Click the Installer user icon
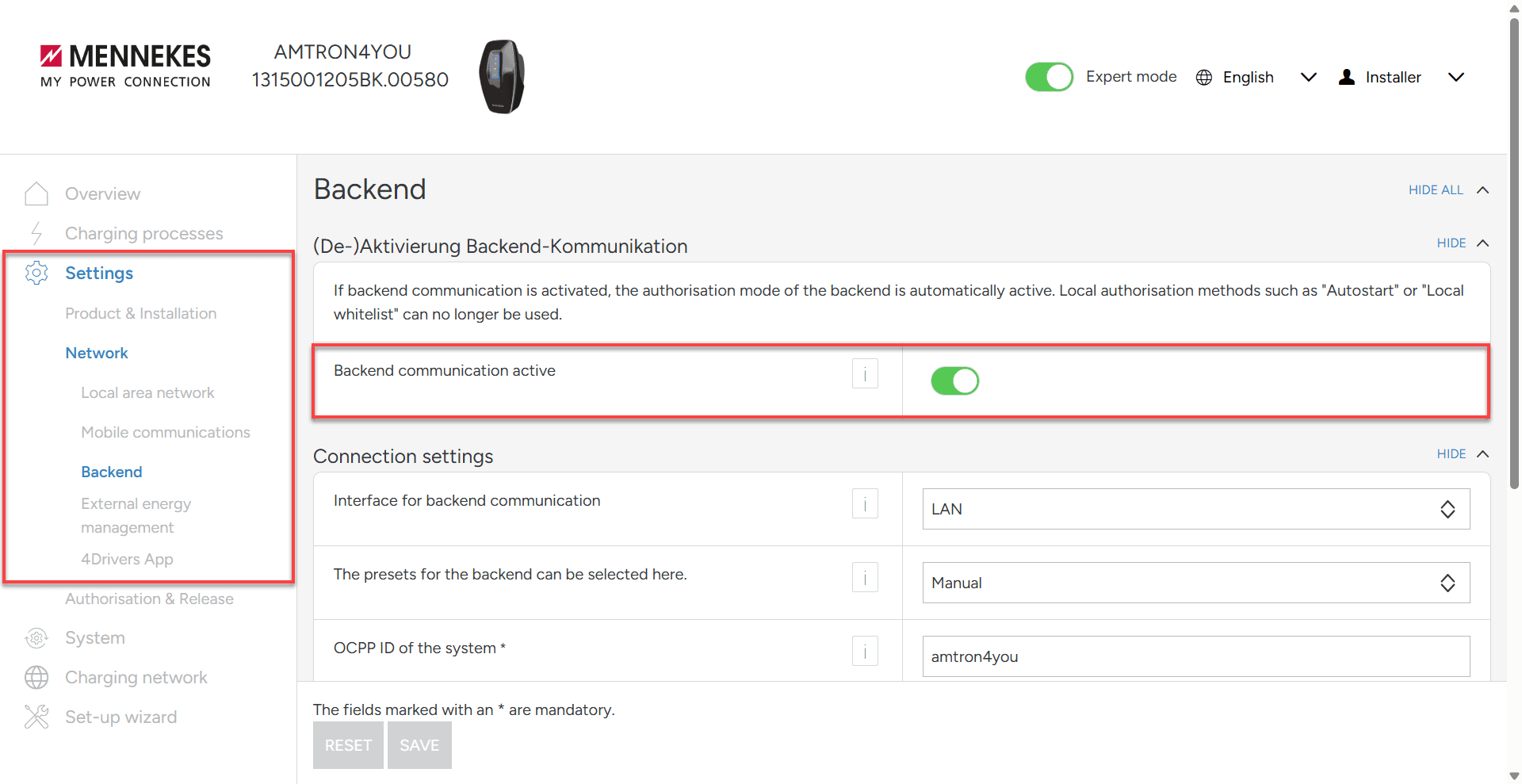1522x784 pixels. [1347, 77]
